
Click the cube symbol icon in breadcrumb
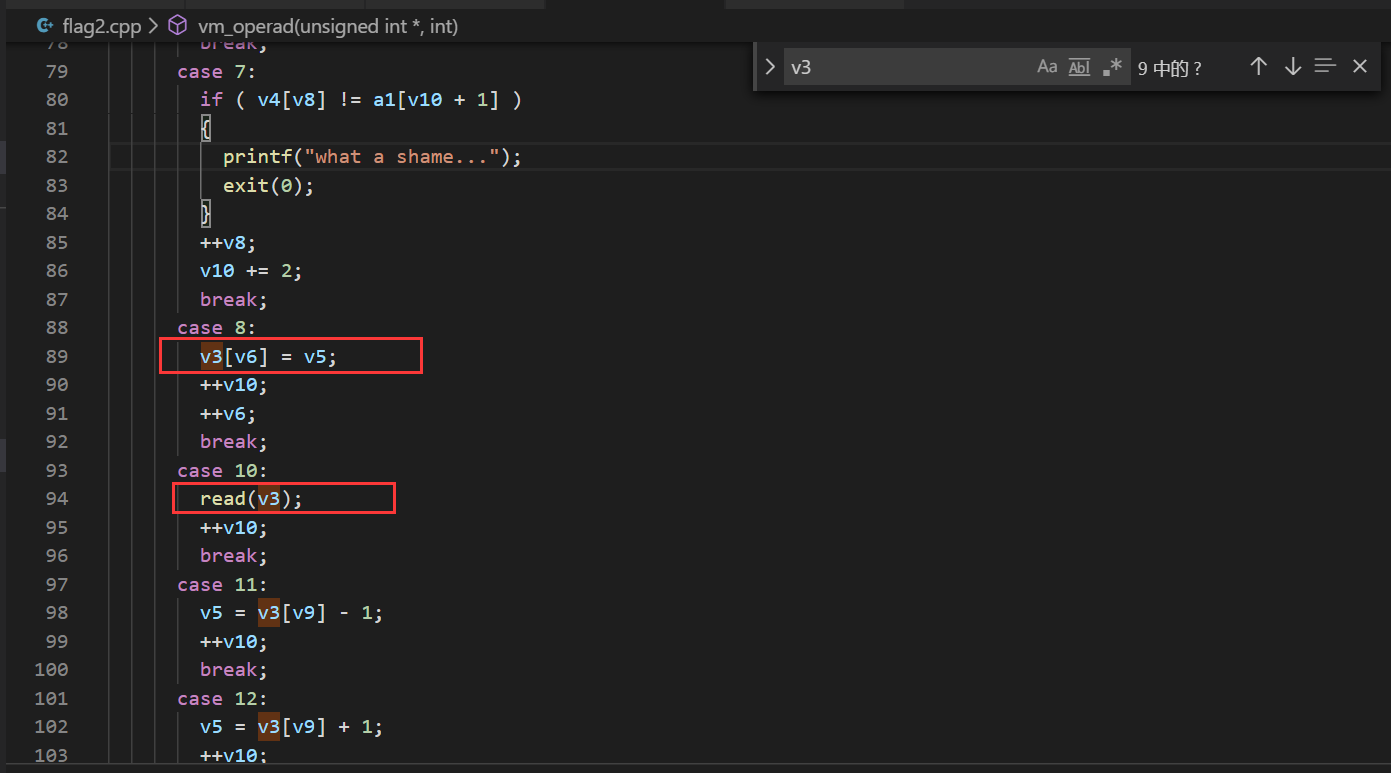[x=176, y=26]
